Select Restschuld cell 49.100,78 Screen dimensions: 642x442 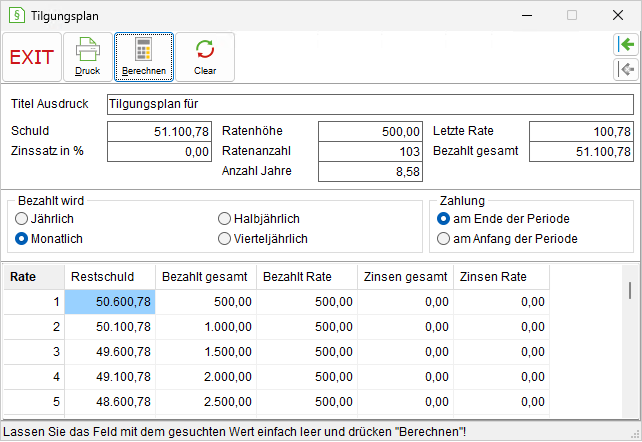click(x=110, y=377)
